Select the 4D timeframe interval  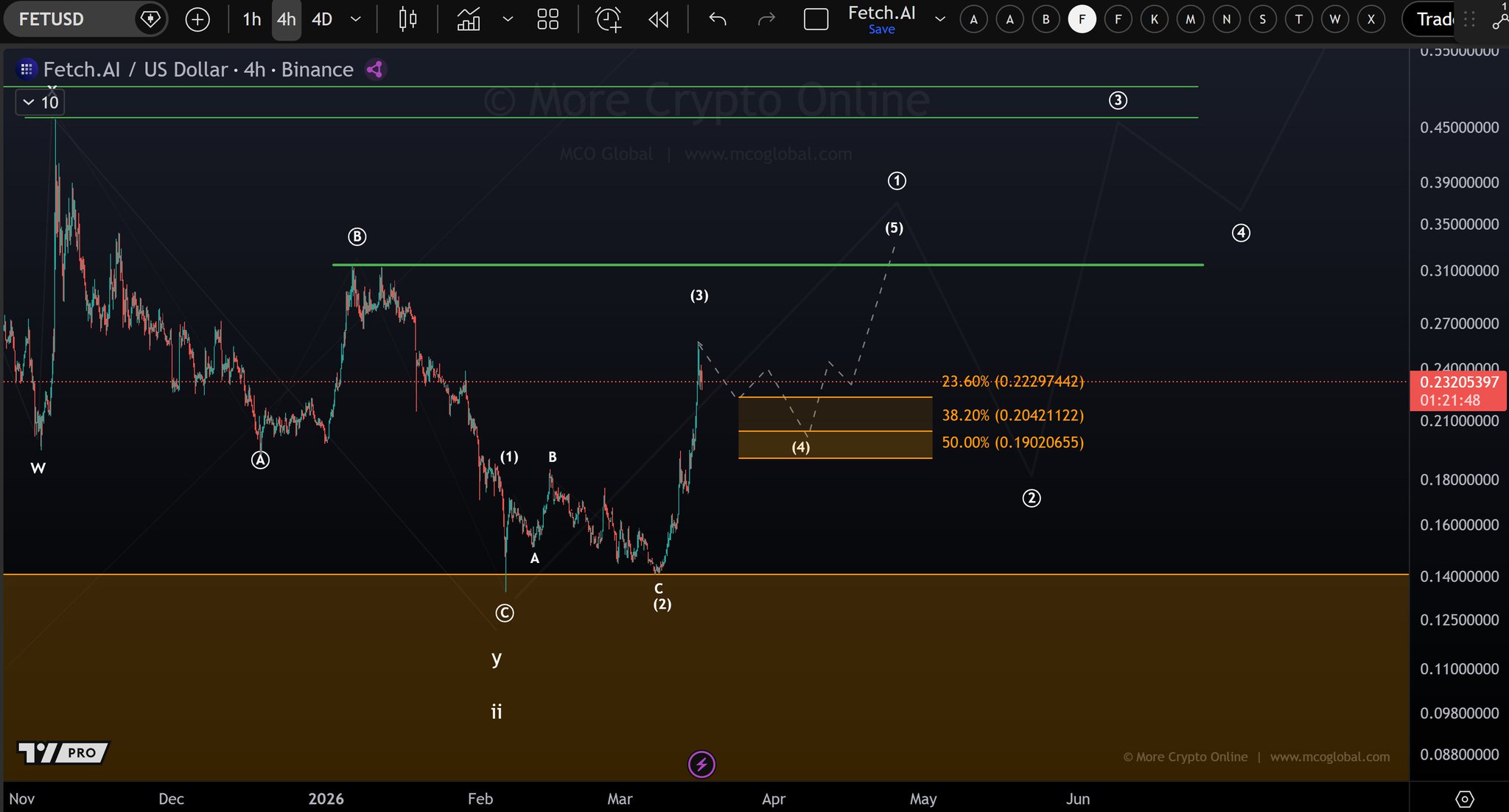[322, 19]
